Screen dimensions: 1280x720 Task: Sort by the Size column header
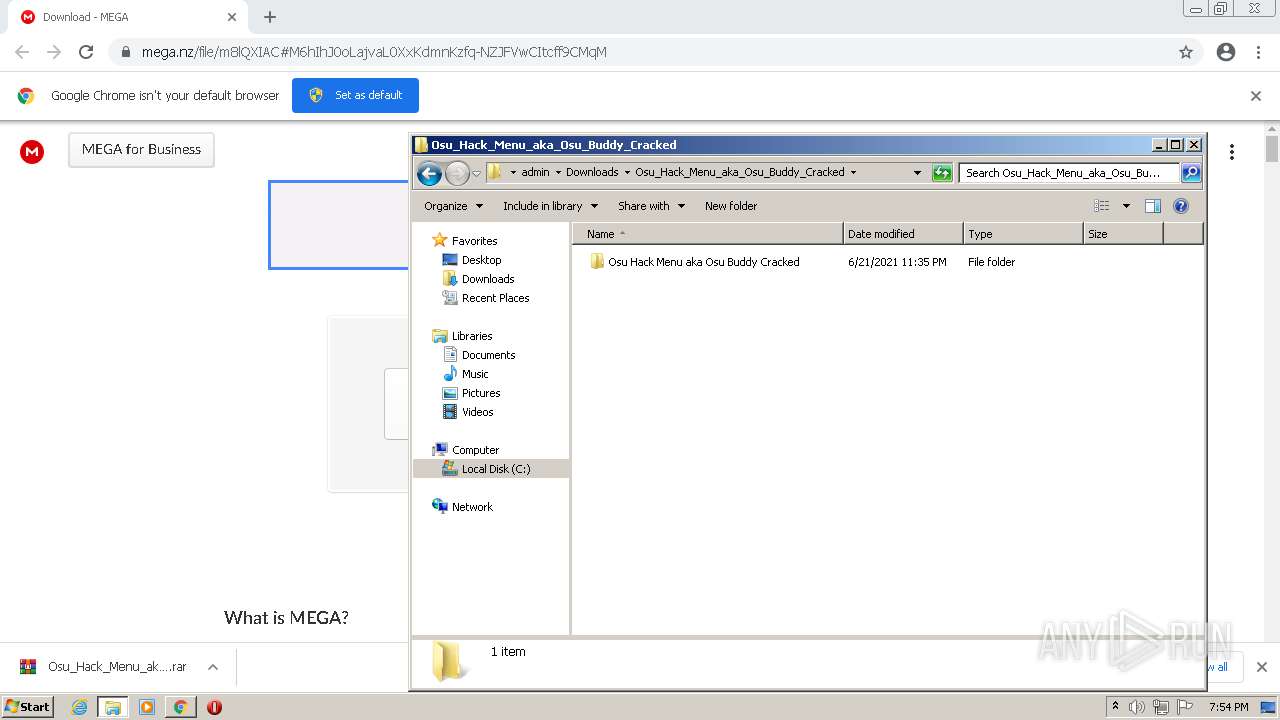pyautogui.click(x=1124, y=234)
